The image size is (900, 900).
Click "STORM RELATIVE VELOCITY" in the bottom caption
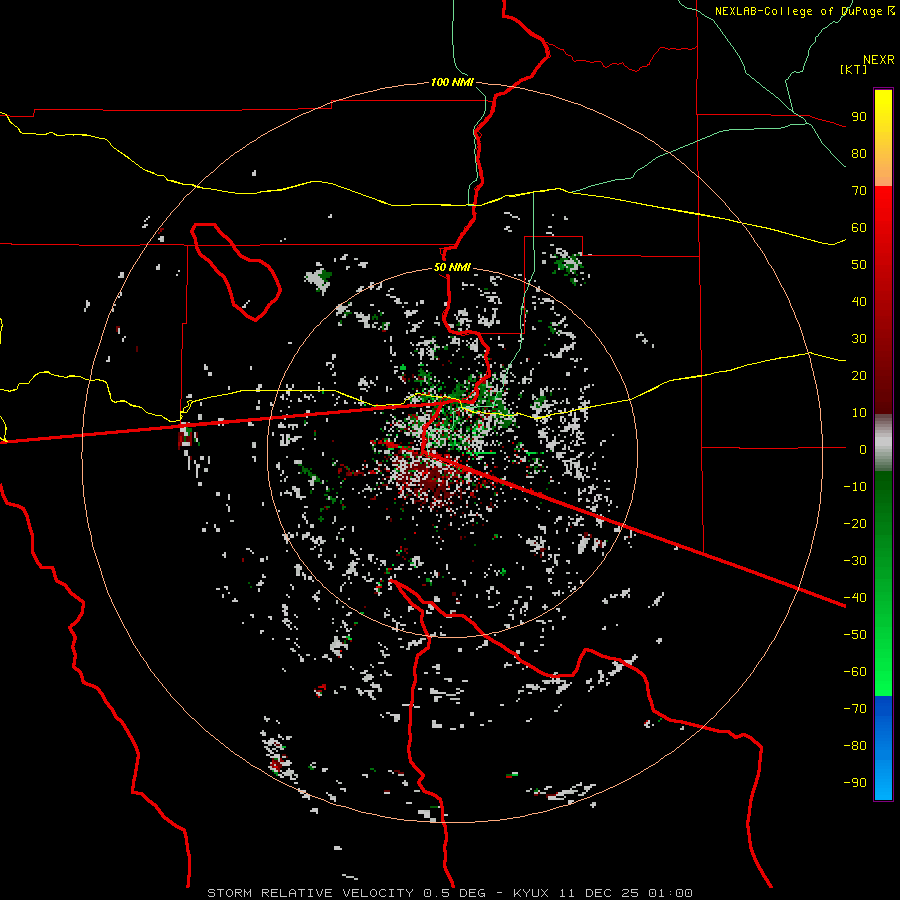(x=310, y=893)
